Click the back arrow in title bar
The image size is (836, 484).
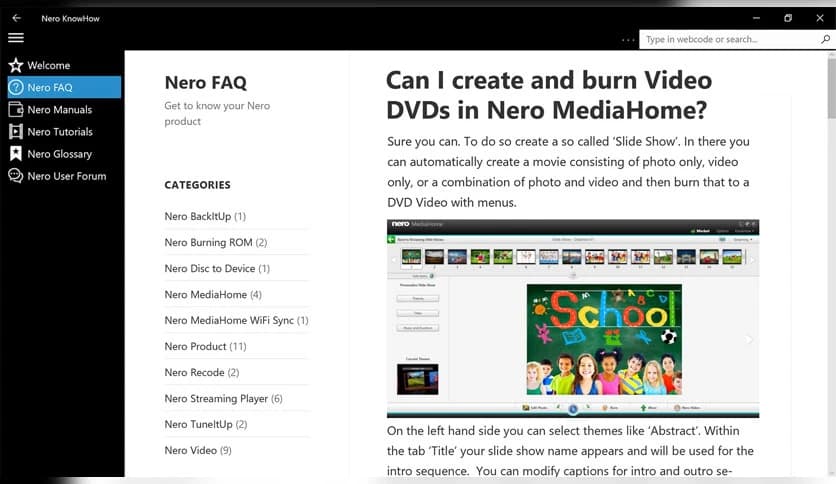[x=16, y=18]
